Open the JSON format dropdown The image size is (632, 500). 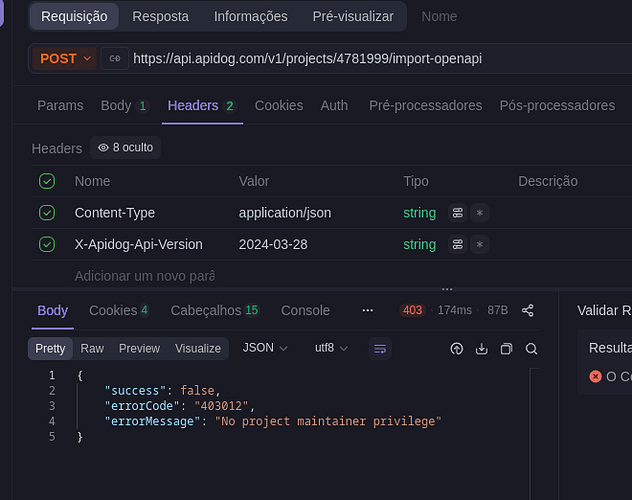tap(265, 348)
